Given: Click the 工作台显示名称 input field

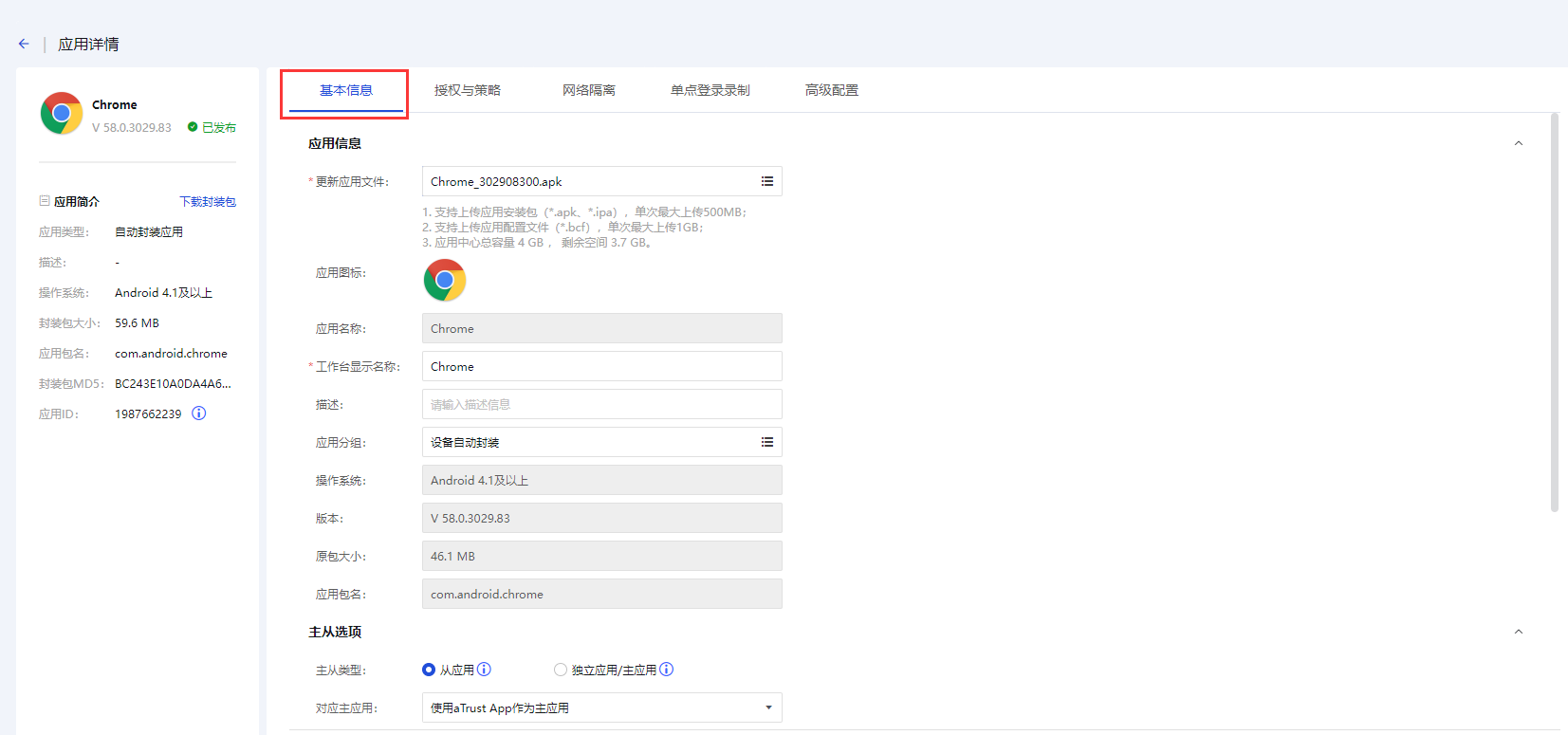Looking at the screenshot, I should (x=601, y=366).
